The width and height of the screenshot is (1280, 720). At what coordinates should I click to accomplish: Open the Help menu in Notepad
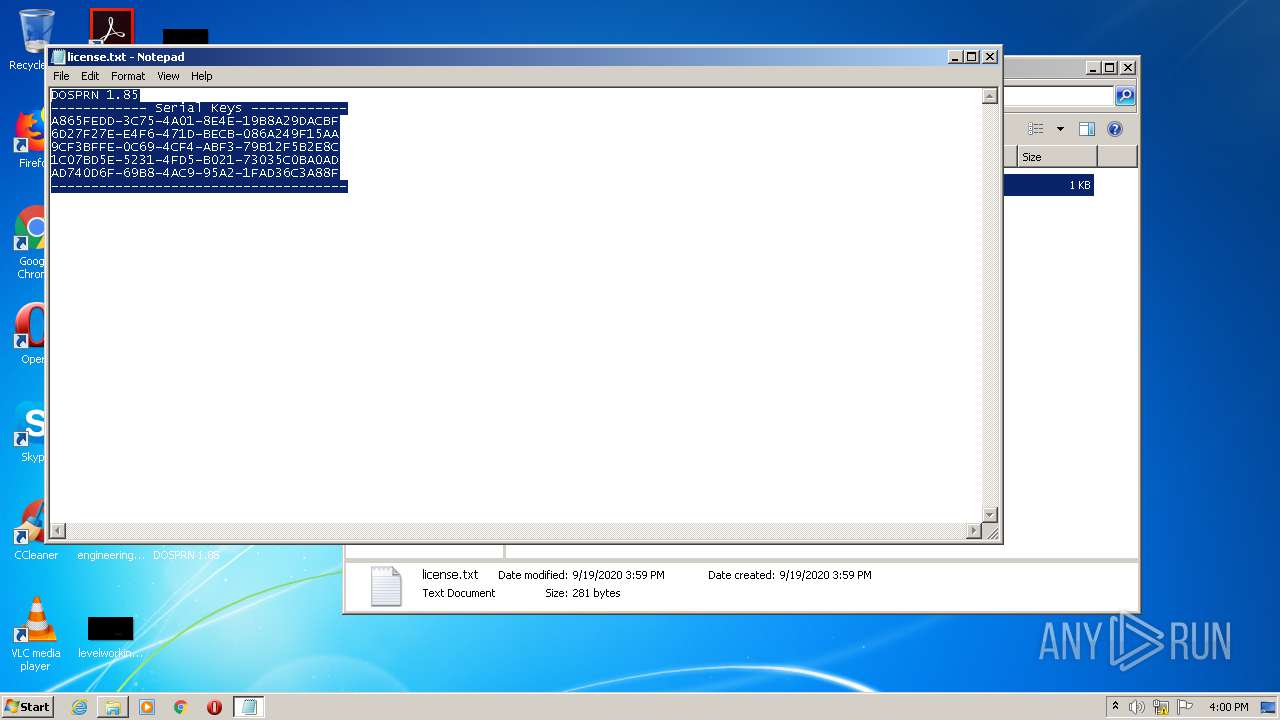point(202,76)
